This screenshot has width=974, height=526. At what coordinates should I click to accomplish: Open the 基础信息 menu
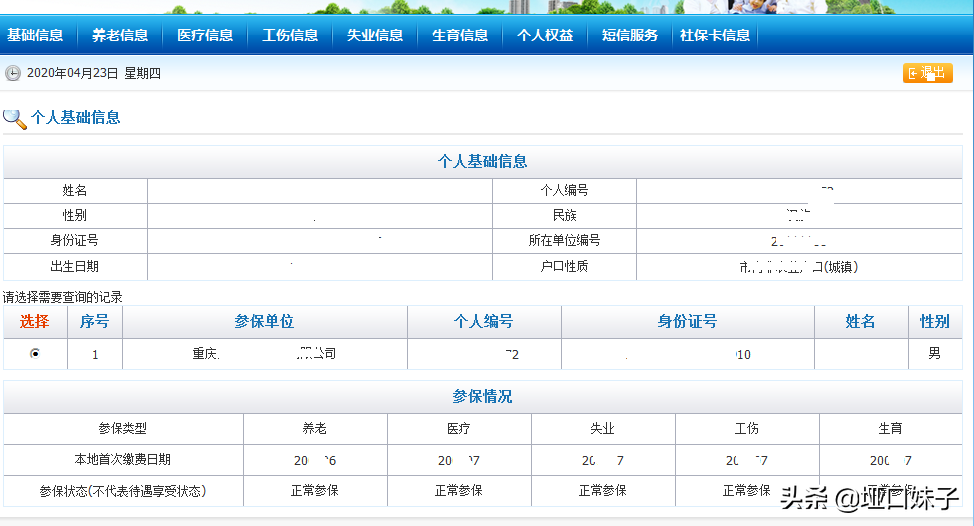coord(35,35)
